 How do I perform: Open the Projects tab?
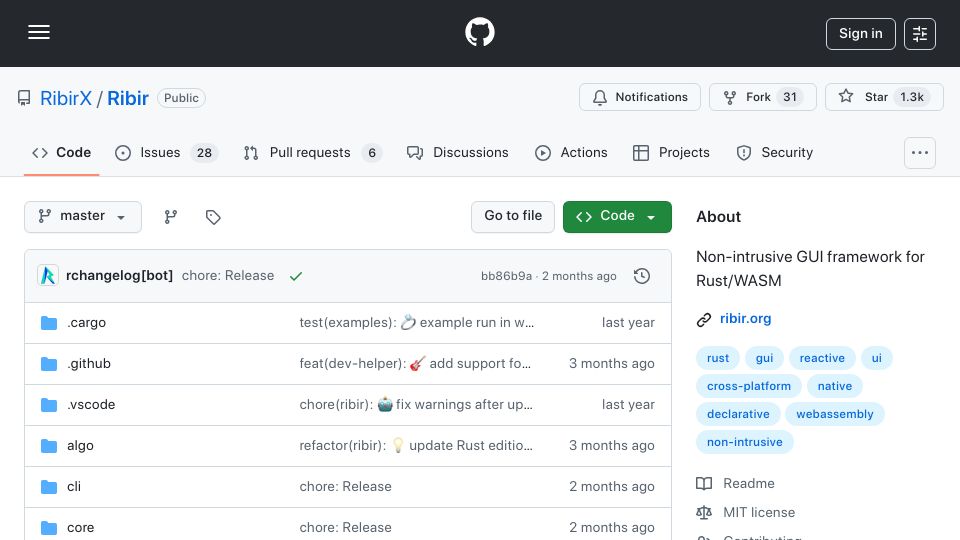coord(671,152)
